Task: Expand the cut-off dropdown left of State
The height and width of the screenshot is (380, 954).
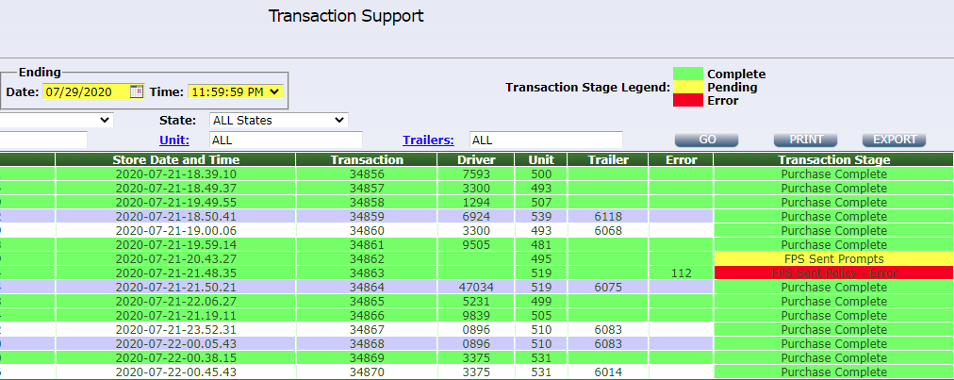Action: [x=56, y=120]
